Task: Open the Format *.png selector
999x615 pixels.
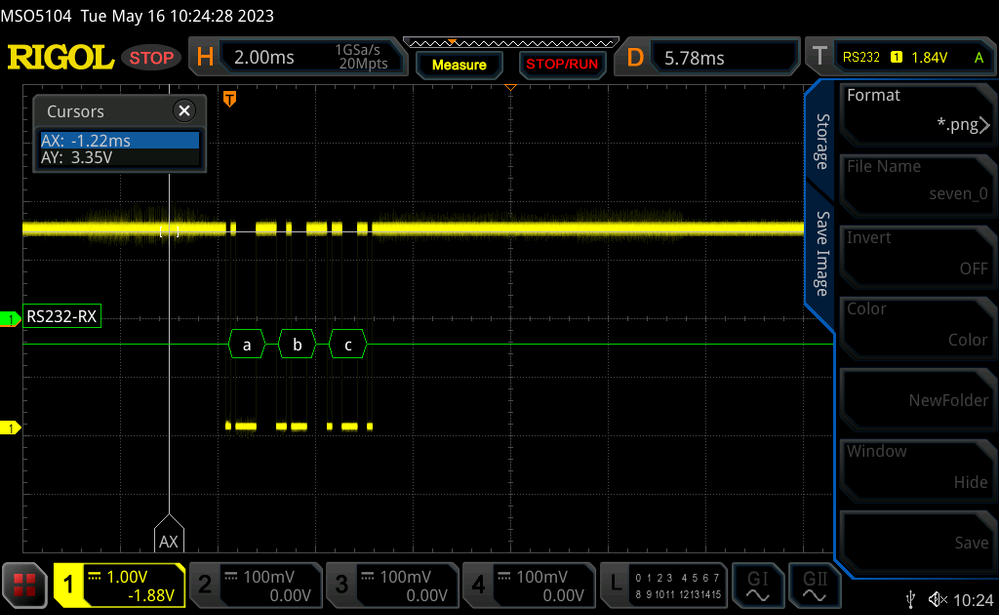Action: pos(917,111)
